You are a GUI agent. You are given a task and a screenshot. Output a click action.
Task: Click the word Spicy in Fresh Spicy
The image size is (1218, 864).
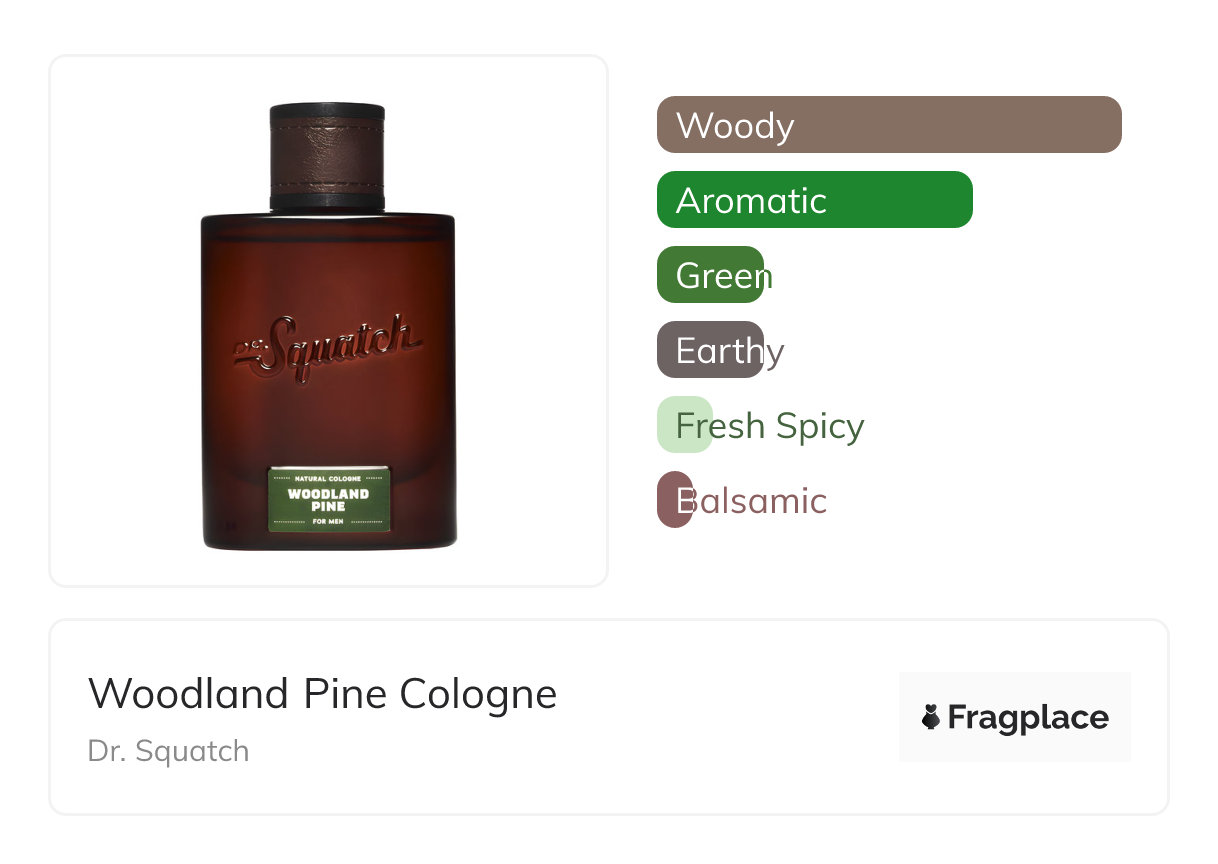pos(819,427)
